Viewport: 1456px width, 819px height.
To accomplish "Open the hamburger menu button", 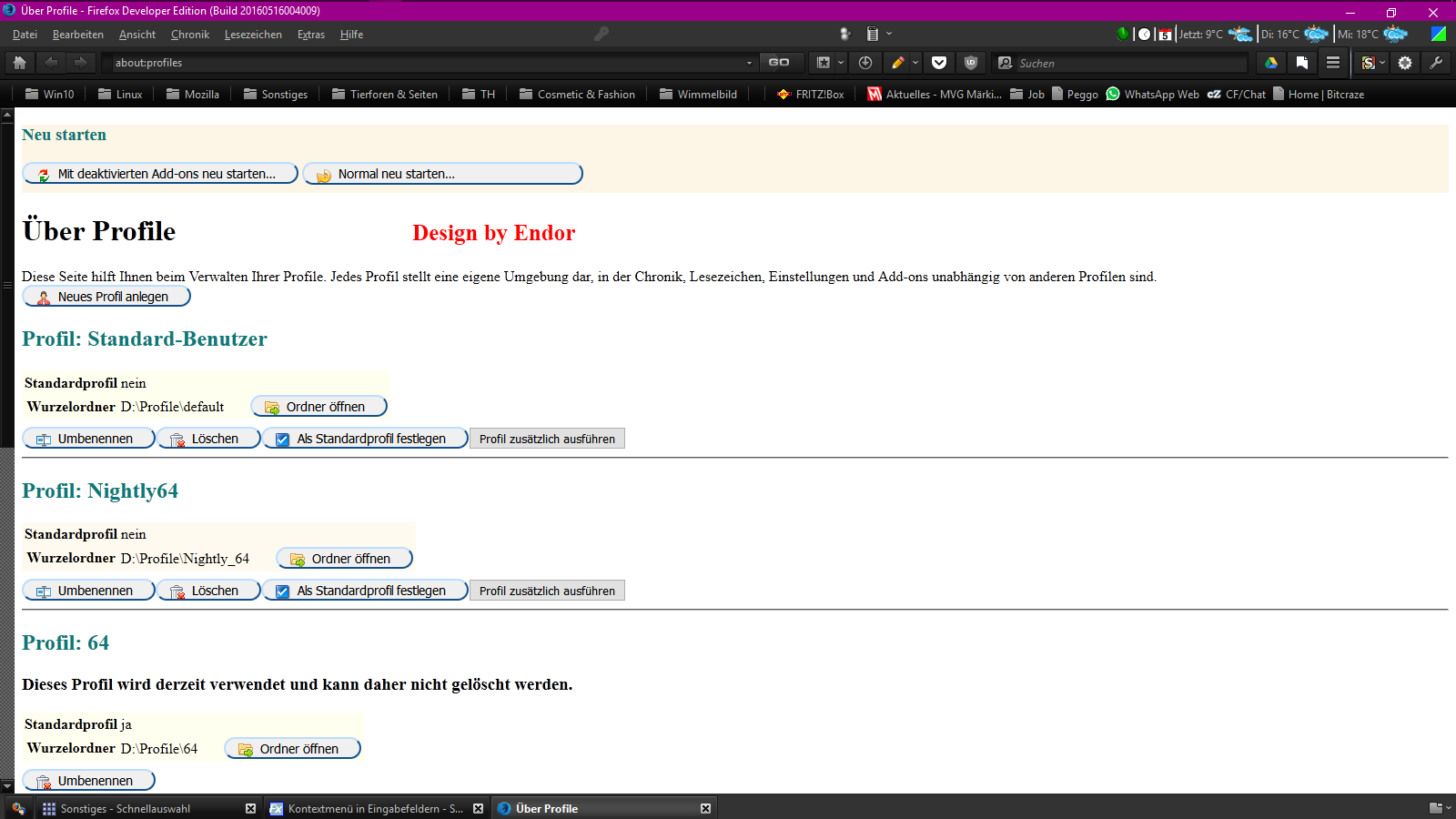I will click(1333, 63).
